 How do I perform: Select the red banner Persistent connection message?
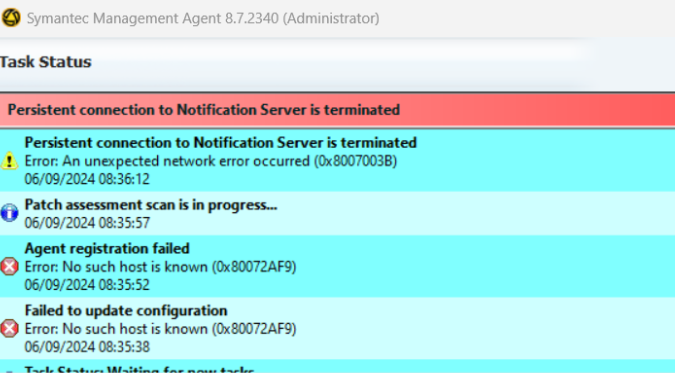pyautogui.click(x=338, y=110)
